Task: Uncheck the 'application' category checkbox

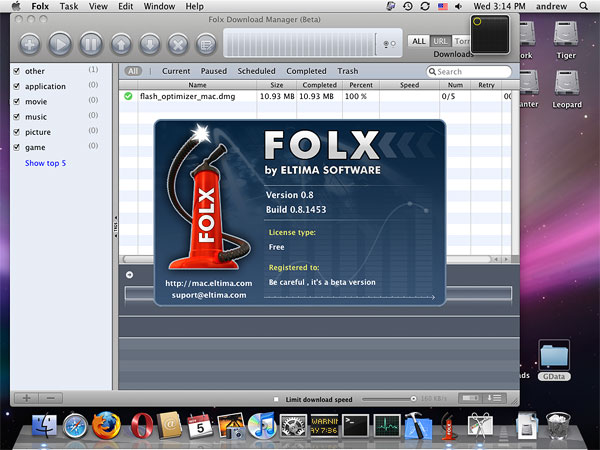Action: pos(16,86)
